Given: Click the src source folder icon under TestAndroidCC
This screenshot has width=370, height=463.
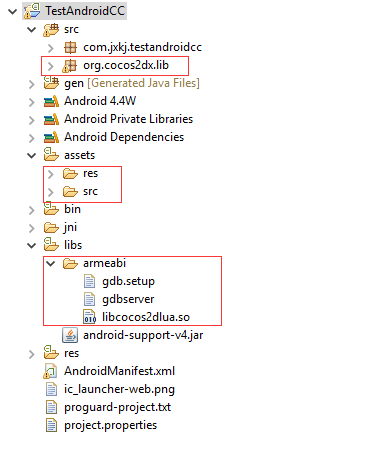Looking at the screenshot, I should pyautogui.click(x=51, y=29).
